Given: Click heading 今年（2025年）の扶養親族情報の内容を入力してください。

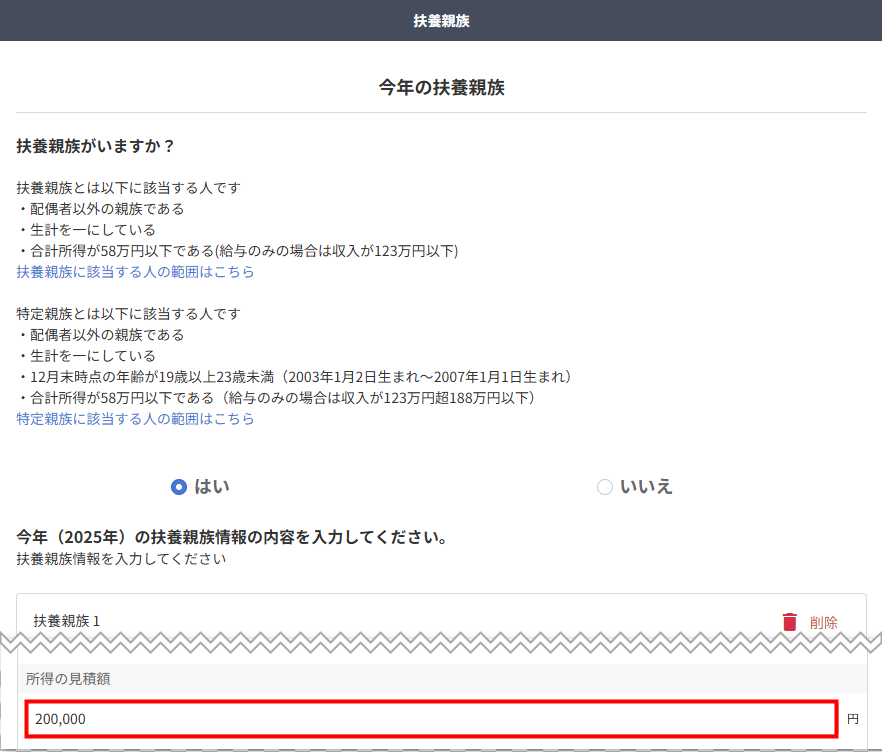Looking at the screenshot, I should [232, 537].
